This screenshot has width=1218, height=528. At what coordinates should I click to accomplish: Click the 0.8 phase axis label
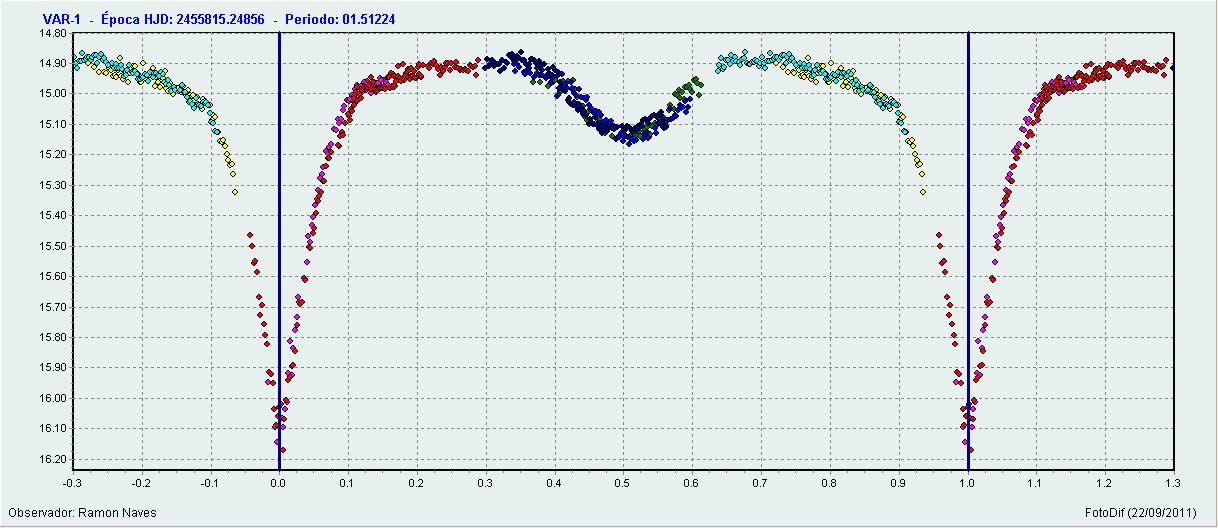(829, 483)
